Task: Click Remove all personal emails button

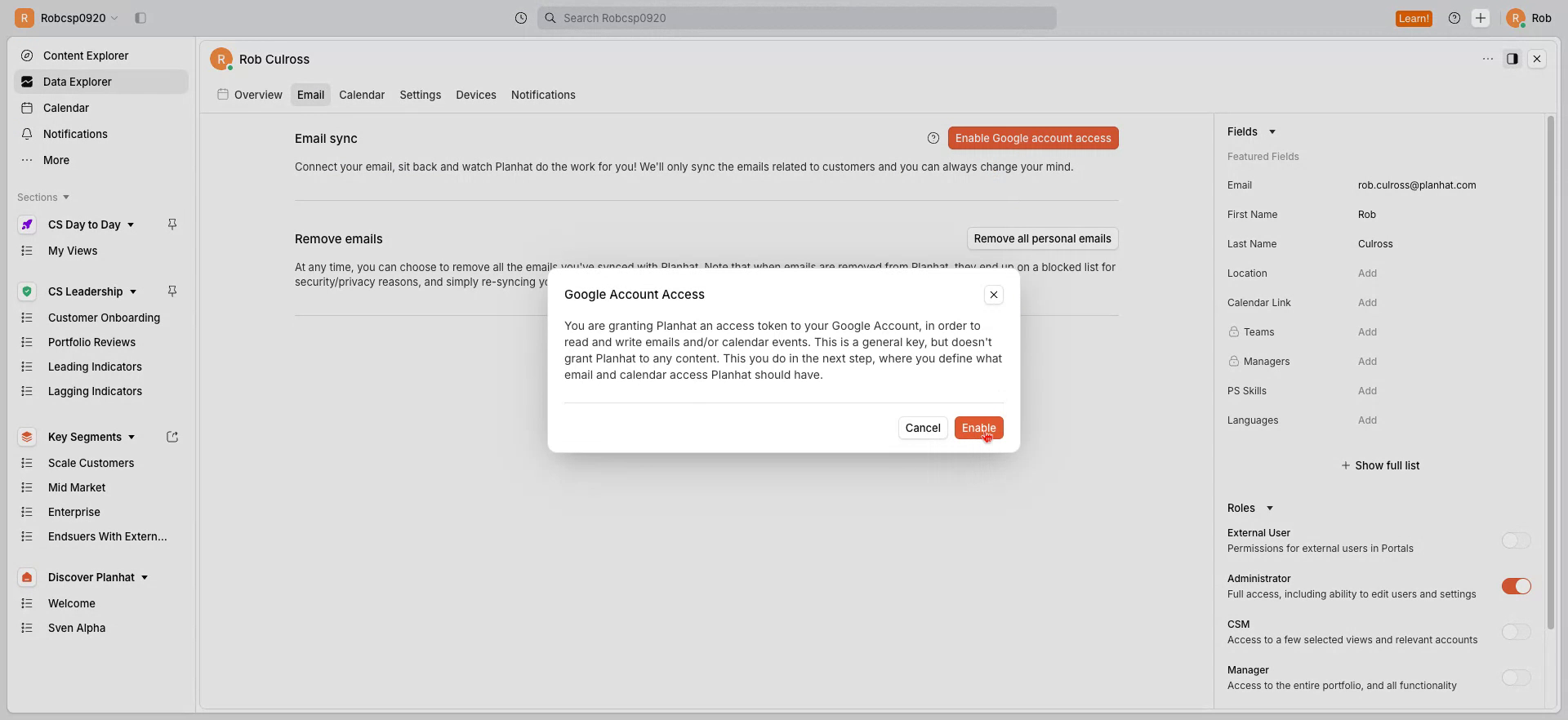Action: coord(1042,238)
